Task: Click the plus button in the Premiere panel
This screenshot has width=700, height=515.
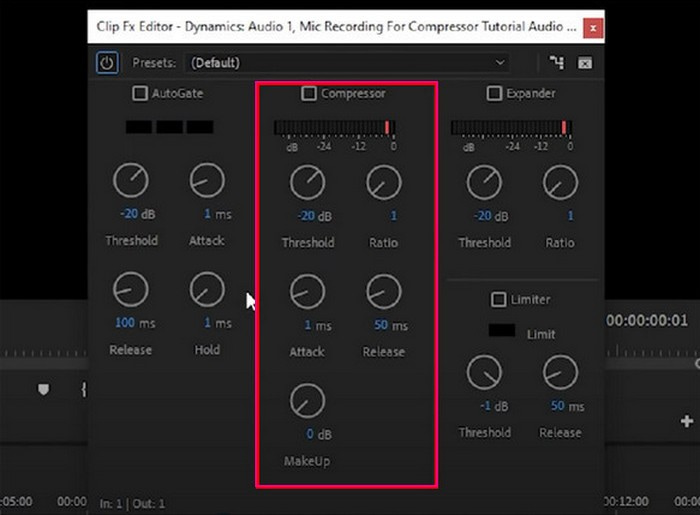Action: [687, 421]
